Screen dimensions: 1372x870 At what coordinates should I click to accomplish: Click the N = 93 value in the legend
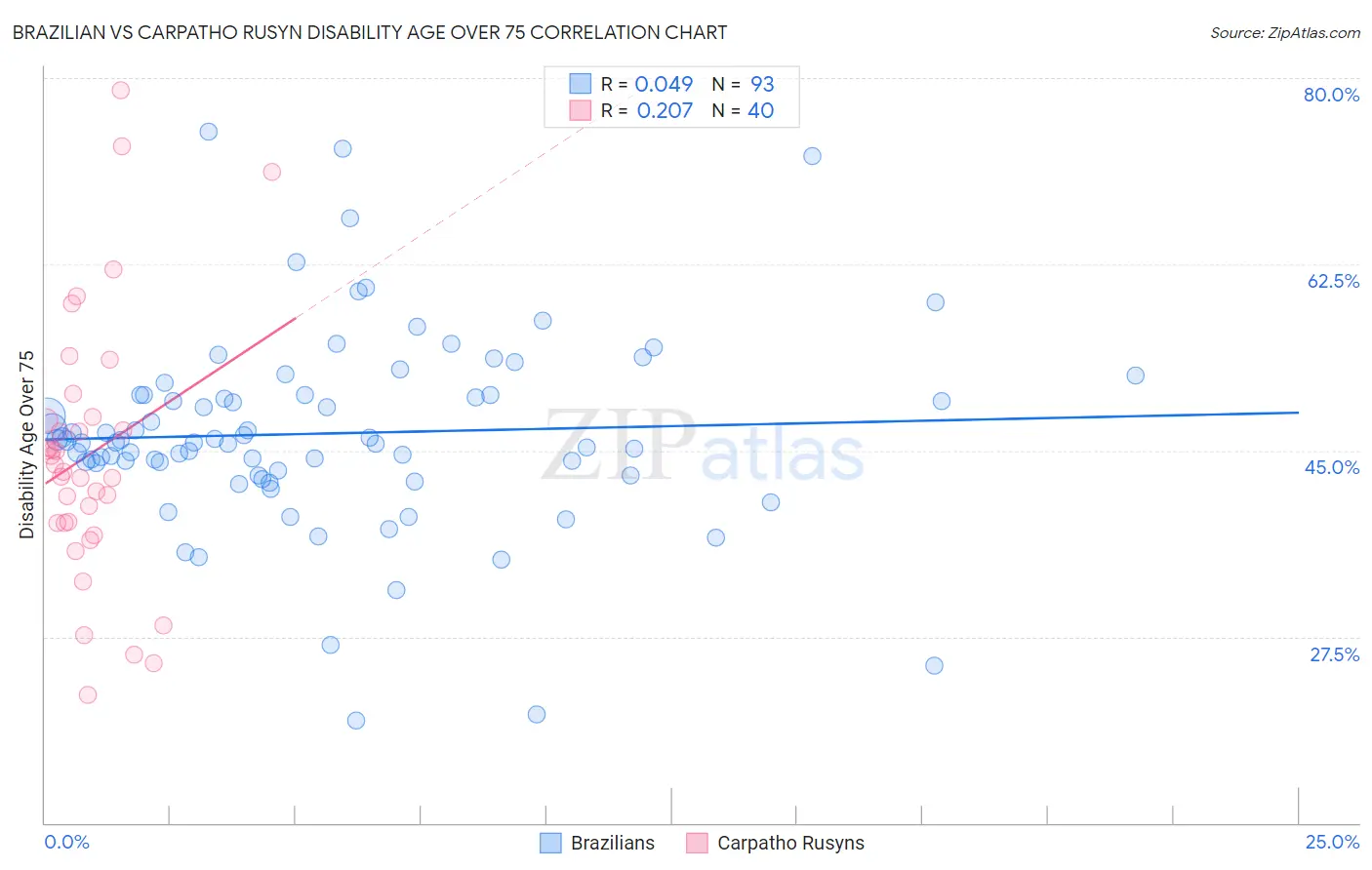[743, 84]
